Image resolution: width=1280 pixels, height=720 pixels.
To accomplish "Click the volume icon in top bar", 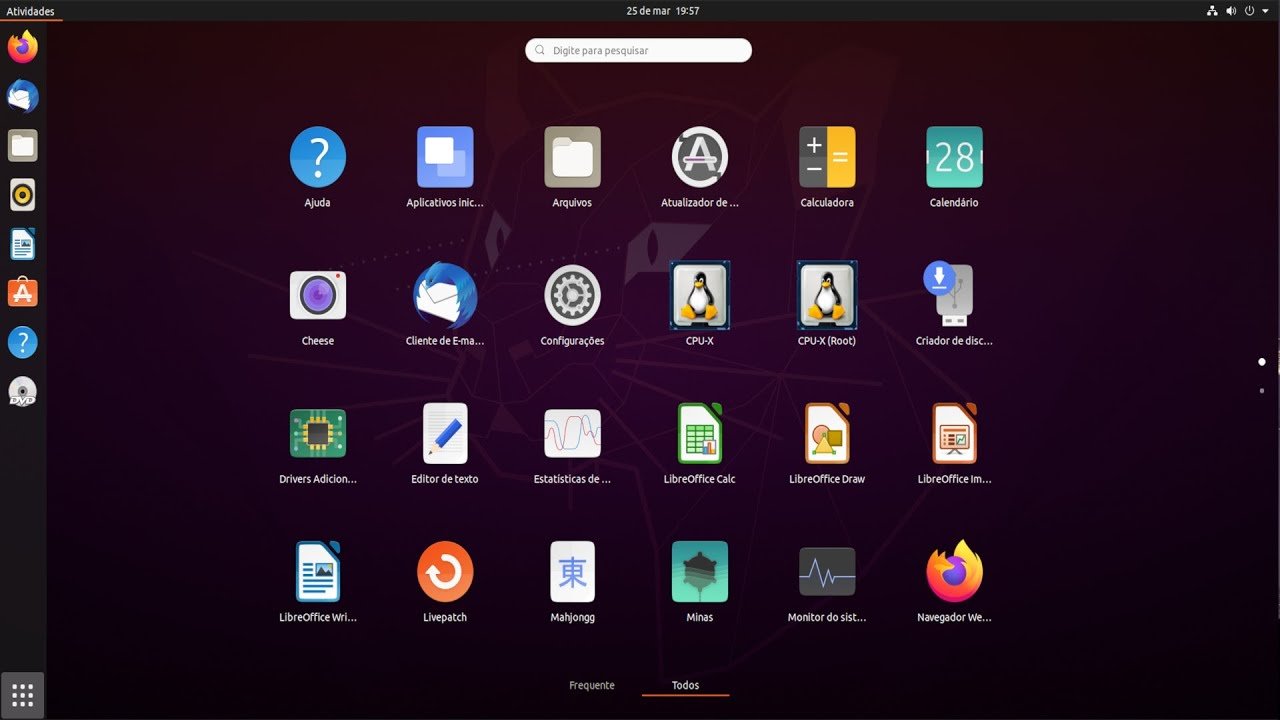I will tap(1231, 11).
